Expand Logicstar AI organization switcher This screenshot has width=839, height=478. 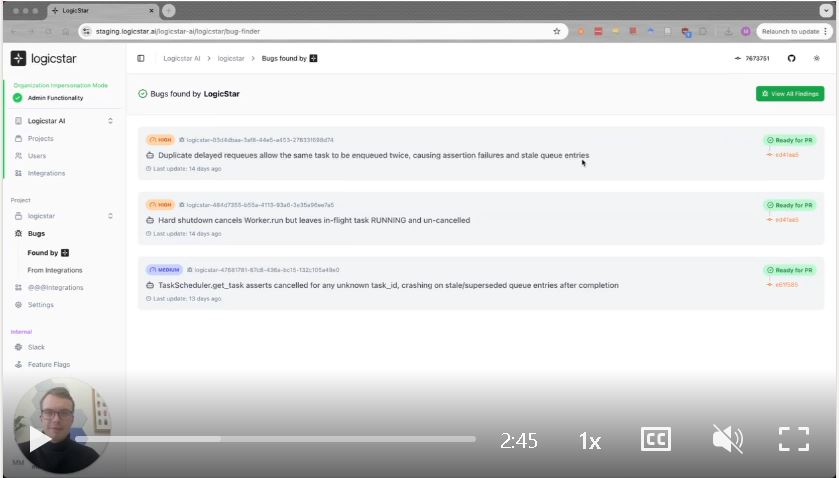pyautogui.click(x=110, y=121)
